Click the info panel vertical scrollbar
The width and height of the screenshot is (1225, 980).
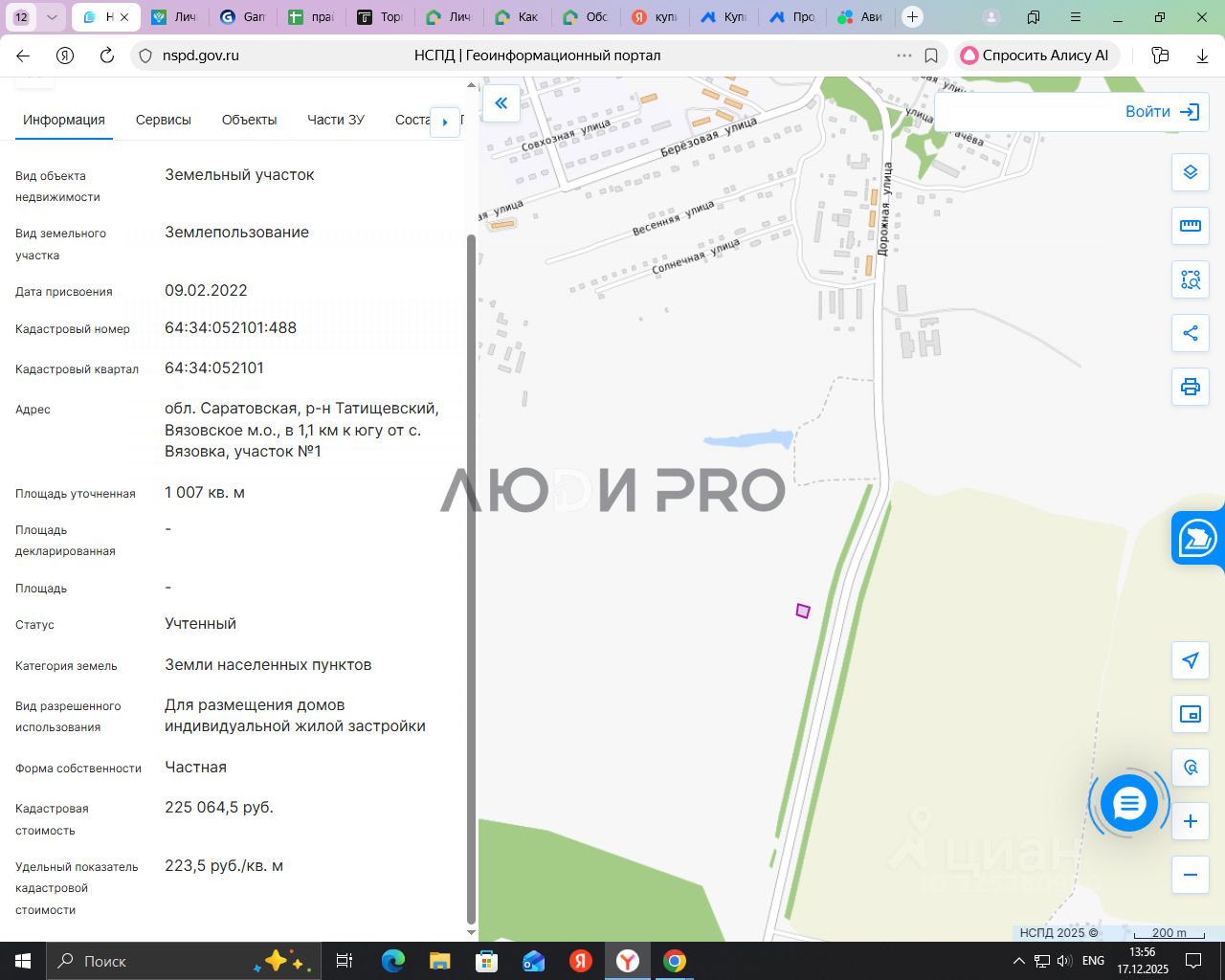pyautogui.click(x=470, y=574)
